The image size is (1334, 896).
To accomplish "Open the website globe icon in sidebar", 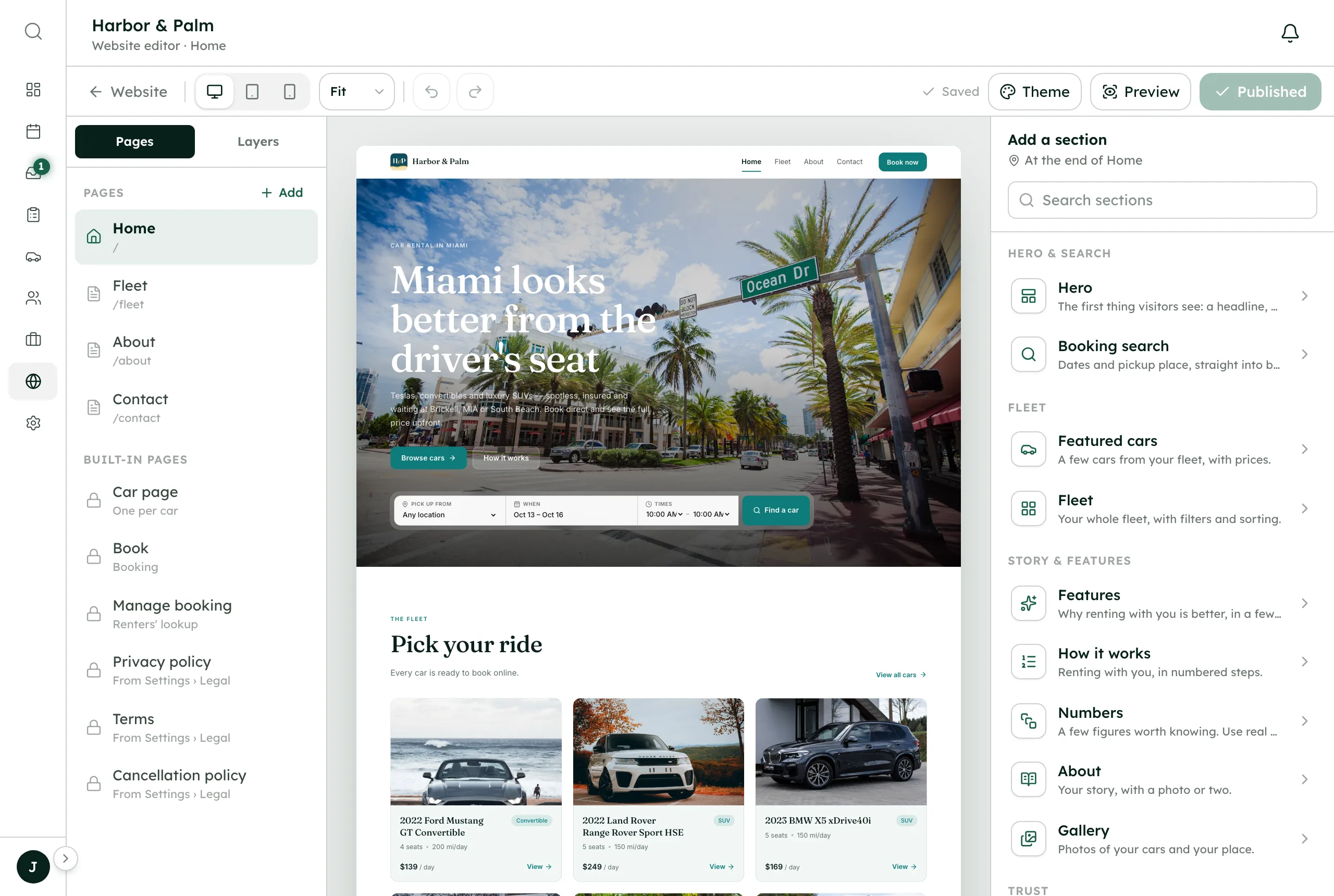I will (33, 381).
